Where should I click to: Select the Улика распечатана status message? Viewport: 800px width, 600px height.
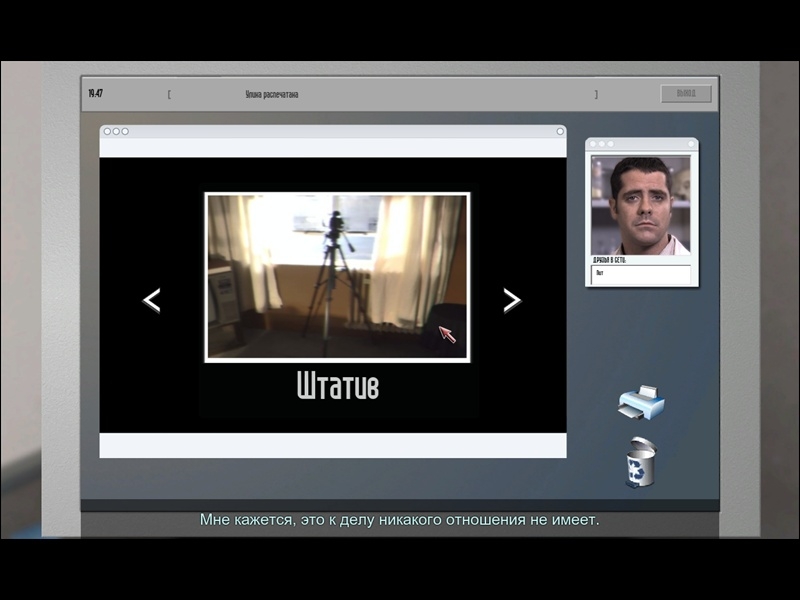pos(272,95)
